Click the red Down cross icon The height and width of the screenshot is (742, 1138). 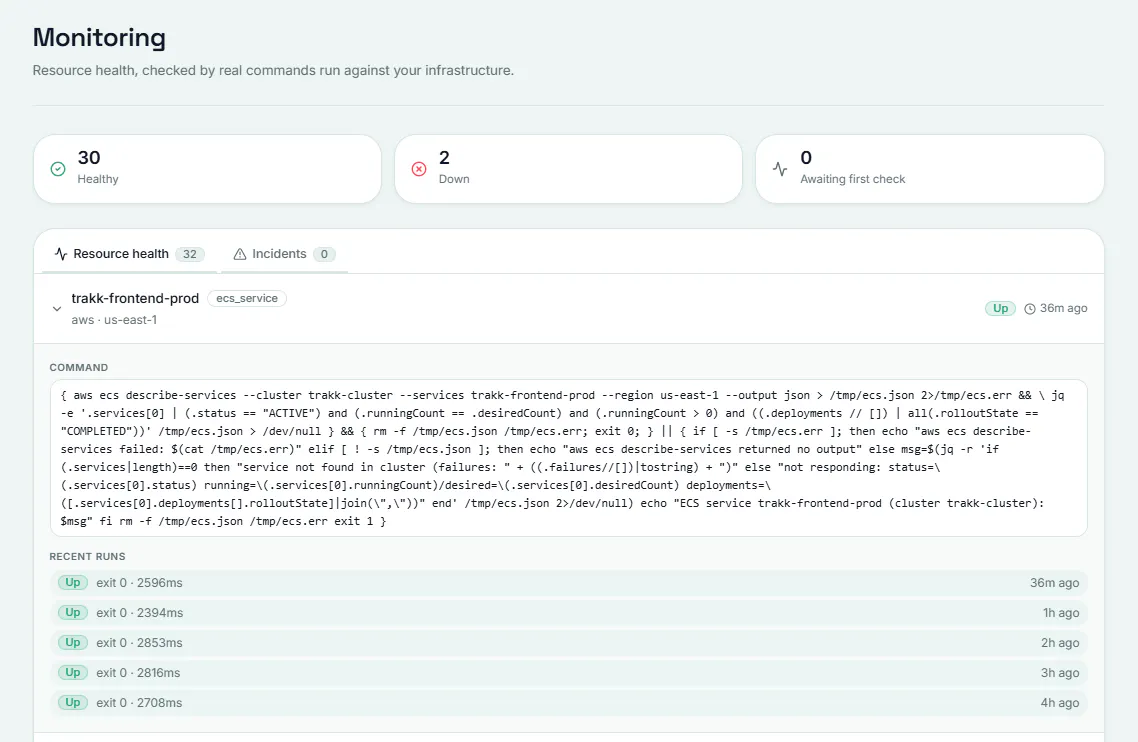tap(419, 169)
